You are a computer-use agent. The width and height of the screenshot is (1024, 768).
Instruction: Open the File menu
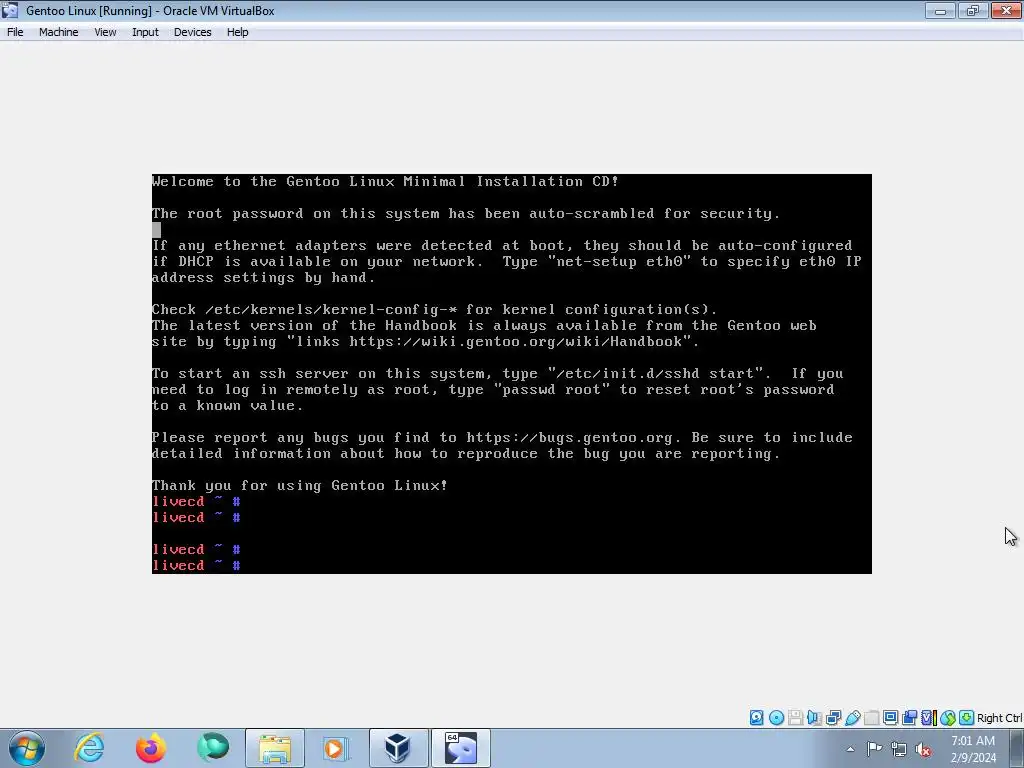coord(15,32)
